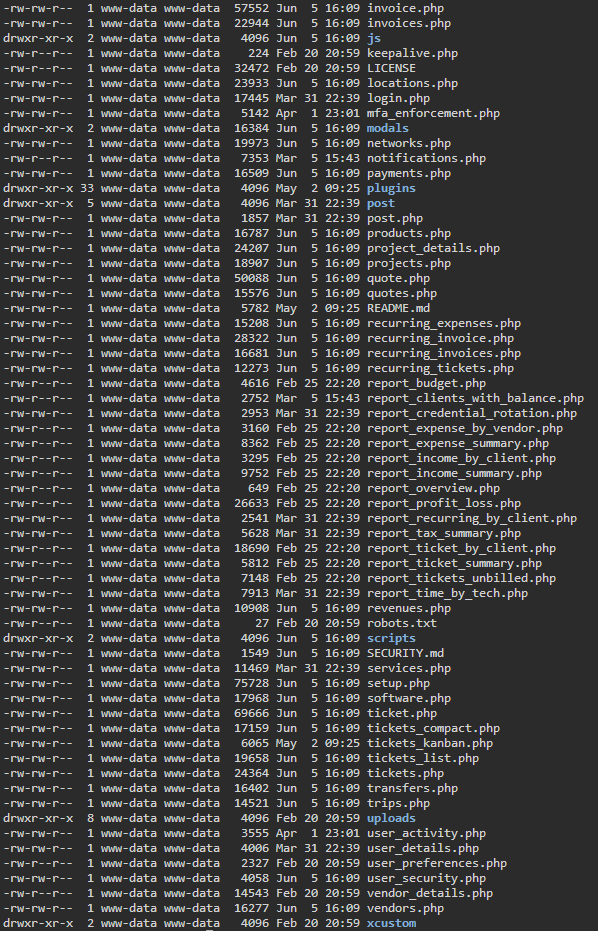Click the keepalive.php filename
598x931 pixels.
point(412,53)
